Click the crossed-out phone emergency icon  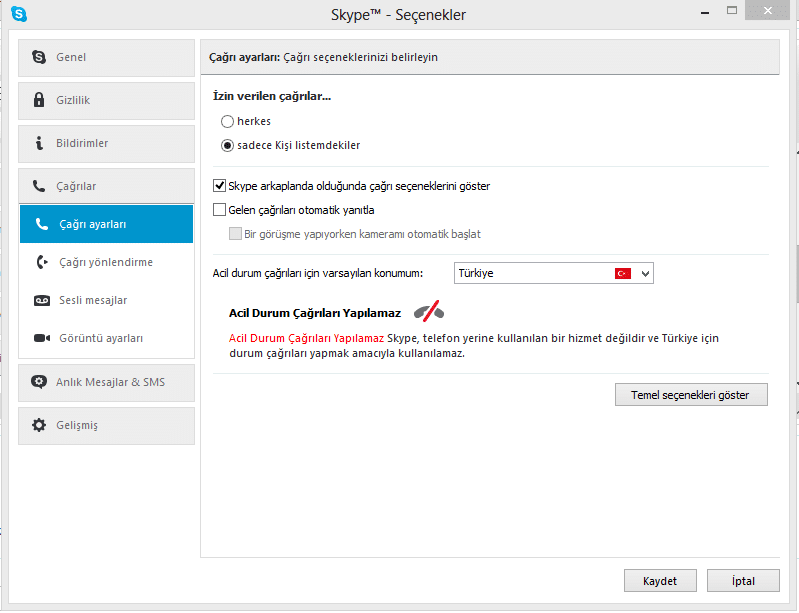429,311
